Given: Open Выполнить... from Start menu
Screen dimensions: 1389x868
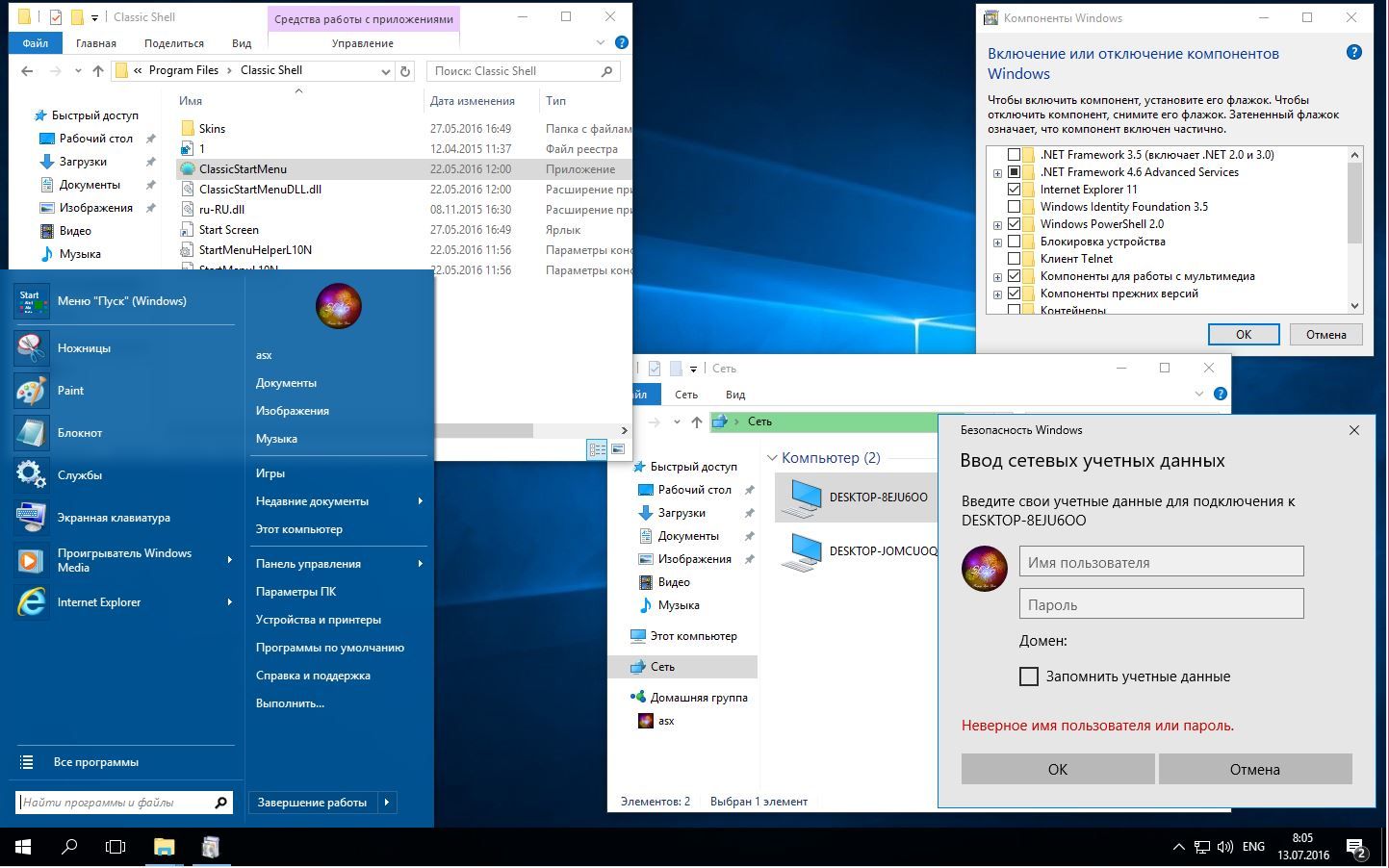Looking at the screenshot, I should pos(290,703).
